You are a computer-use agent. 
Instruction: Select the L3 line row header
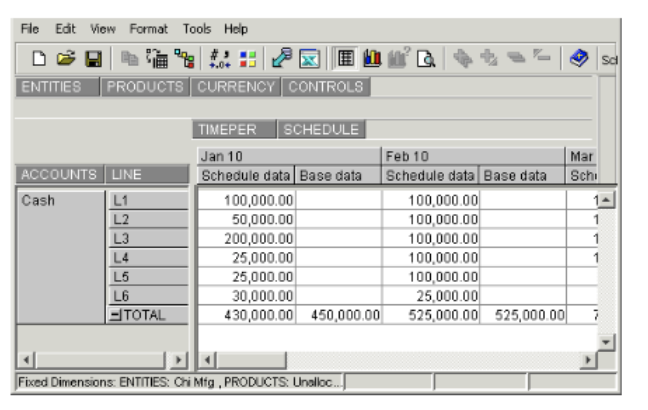tap(147, 238)
